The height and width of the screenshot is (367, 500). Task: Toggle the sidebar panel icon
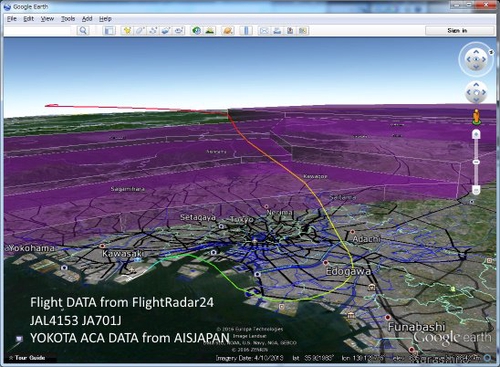(x=109, y=31)
